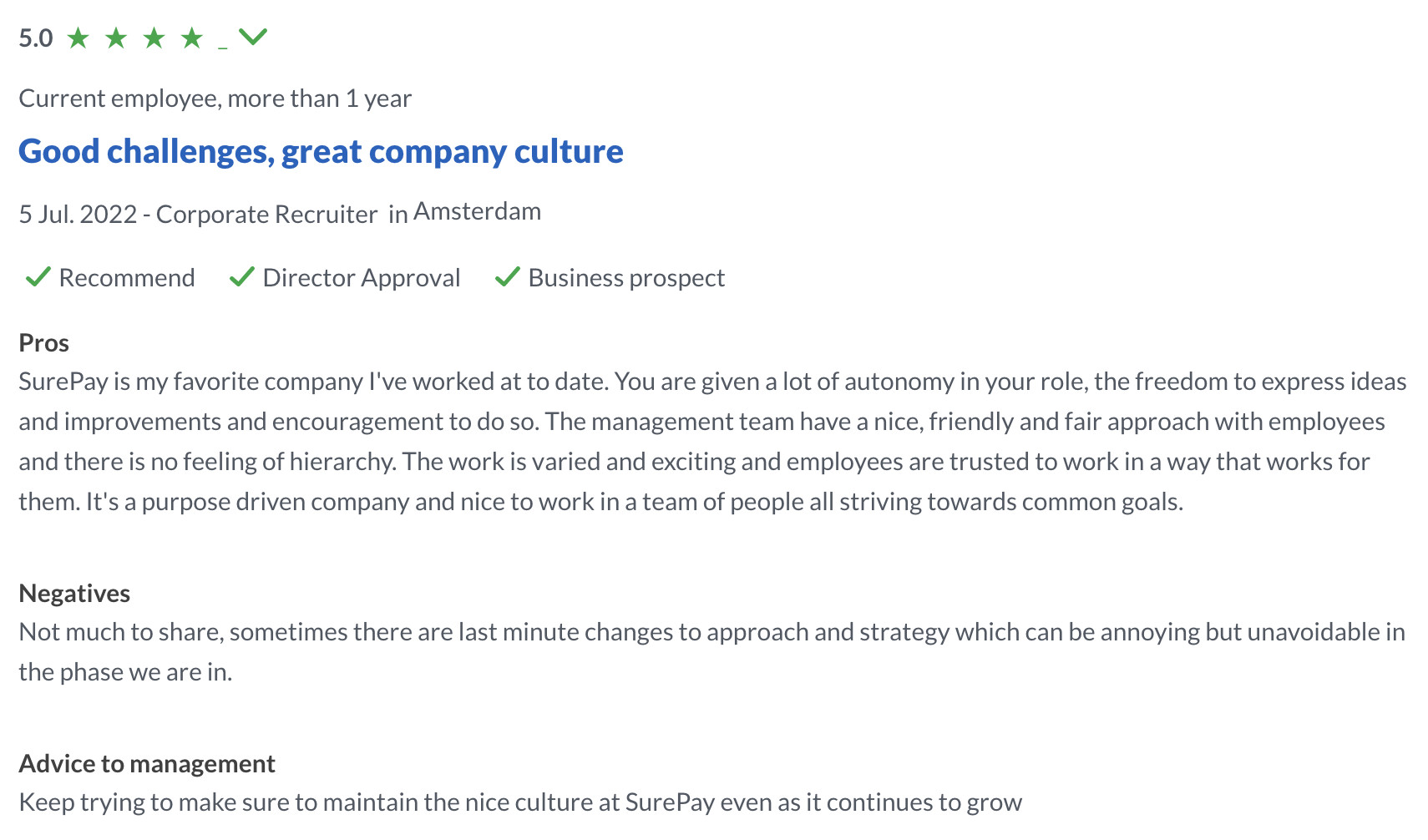Click the "Current employee, more than 1 year" text
1428x840 pixels.
tap(215, 99)
